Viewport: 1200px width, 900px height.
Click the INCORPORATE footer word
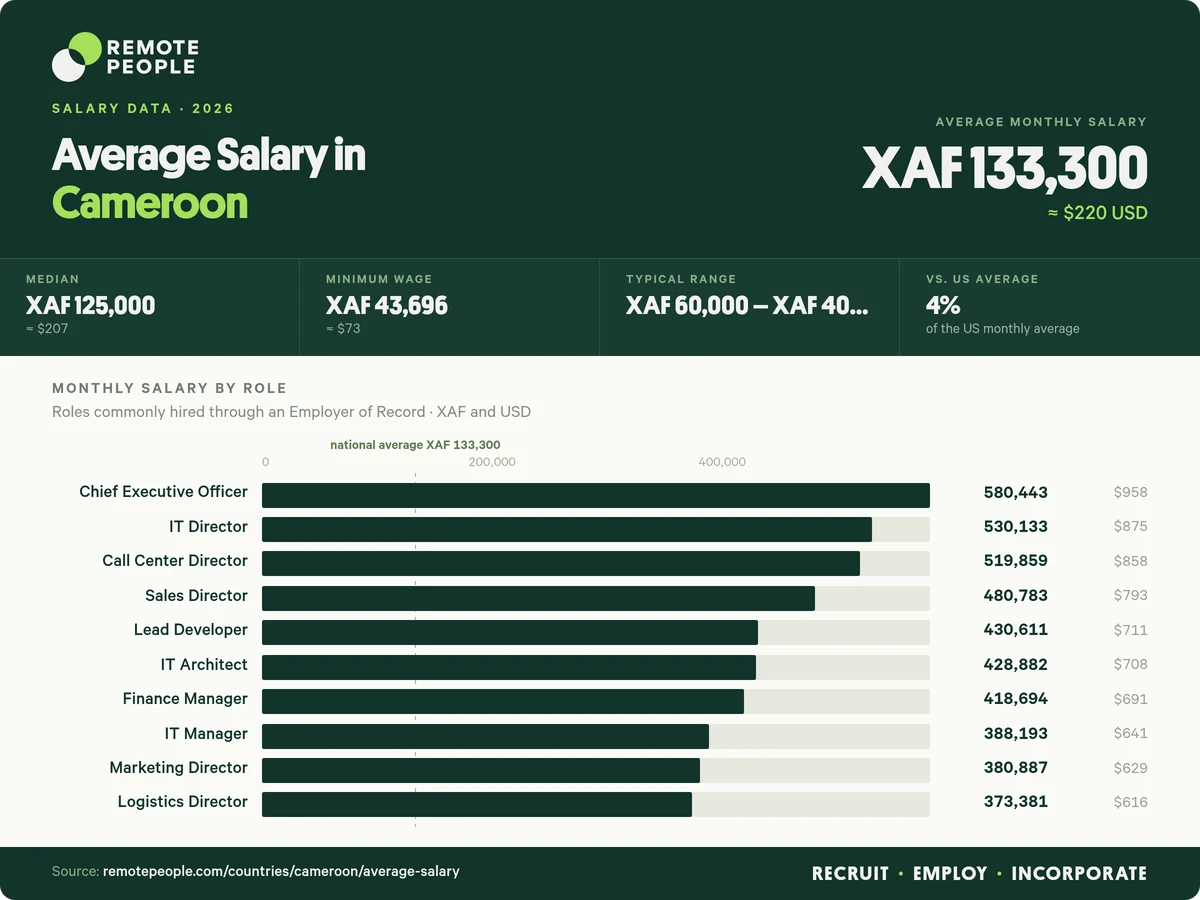(1079, 873)
